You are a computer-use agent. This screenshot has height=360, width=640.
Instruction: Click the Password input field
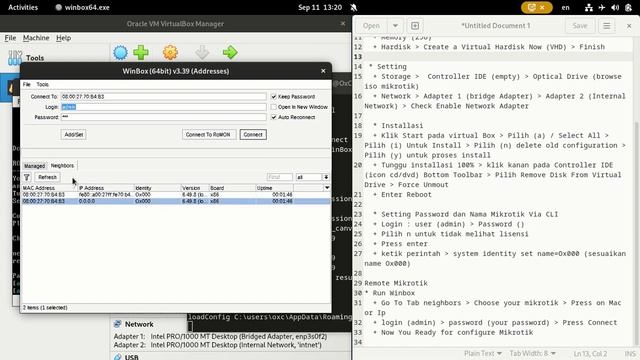point(163,117)
